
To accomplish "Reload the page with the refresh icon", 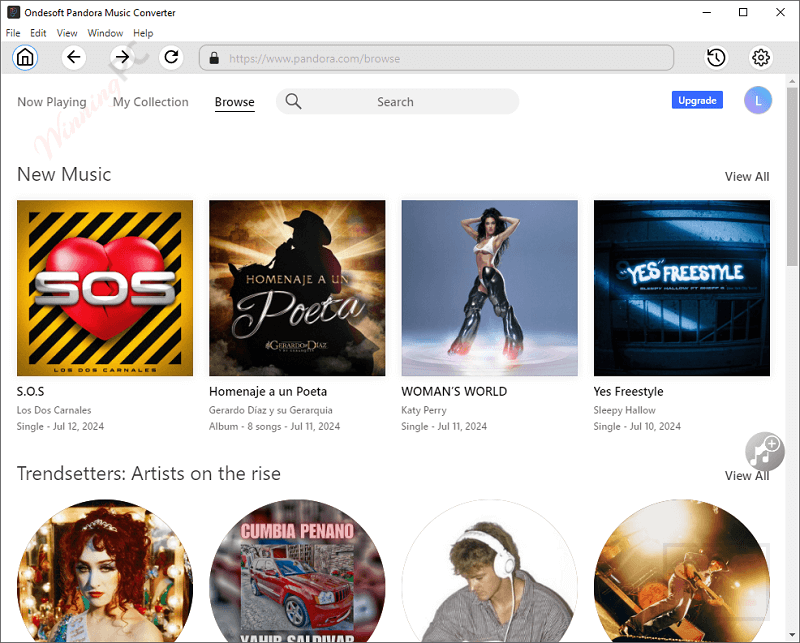I will pos(171,57).
